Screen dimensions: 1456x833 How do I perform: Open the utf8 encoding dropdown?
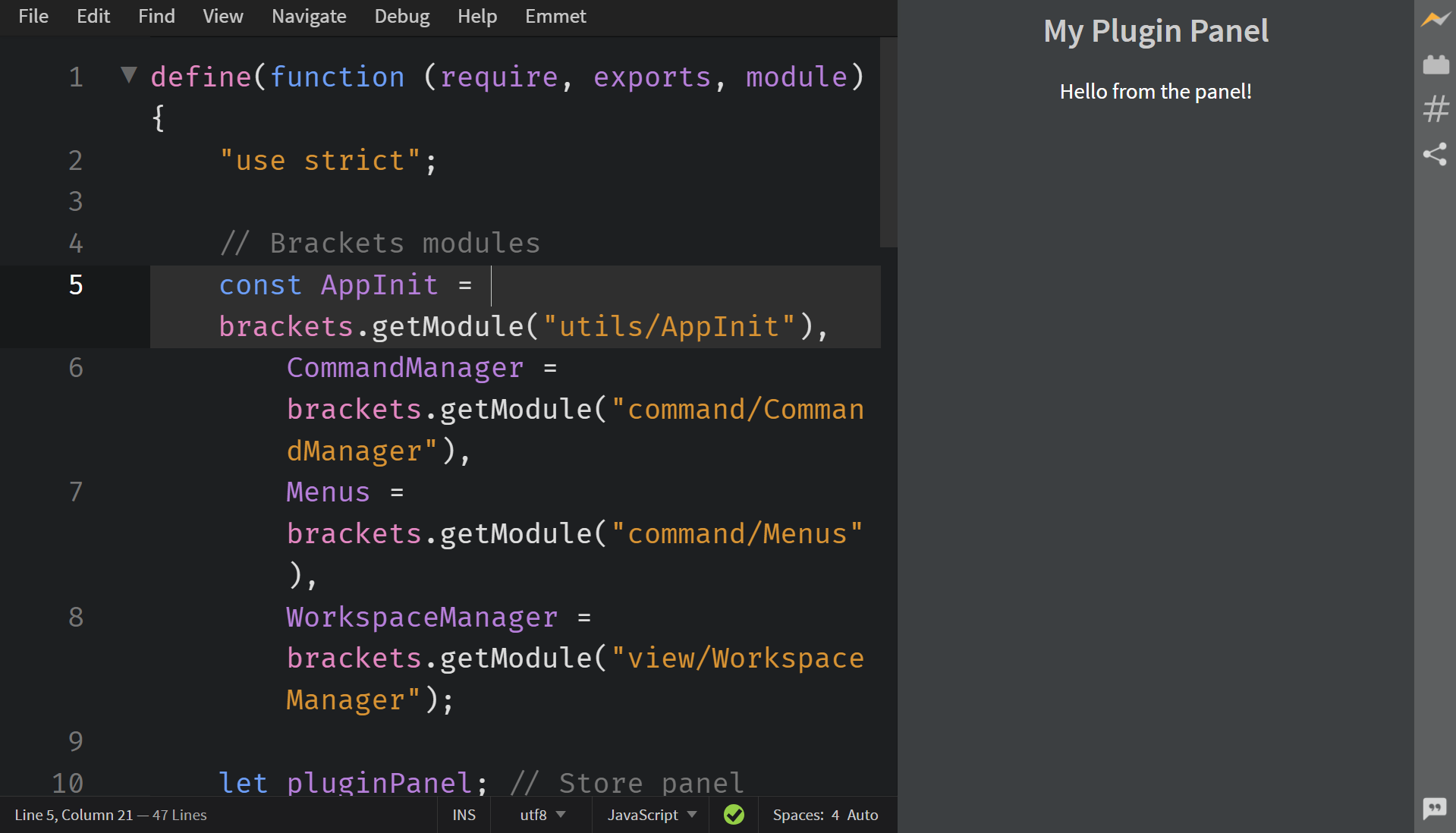[542, 815]
